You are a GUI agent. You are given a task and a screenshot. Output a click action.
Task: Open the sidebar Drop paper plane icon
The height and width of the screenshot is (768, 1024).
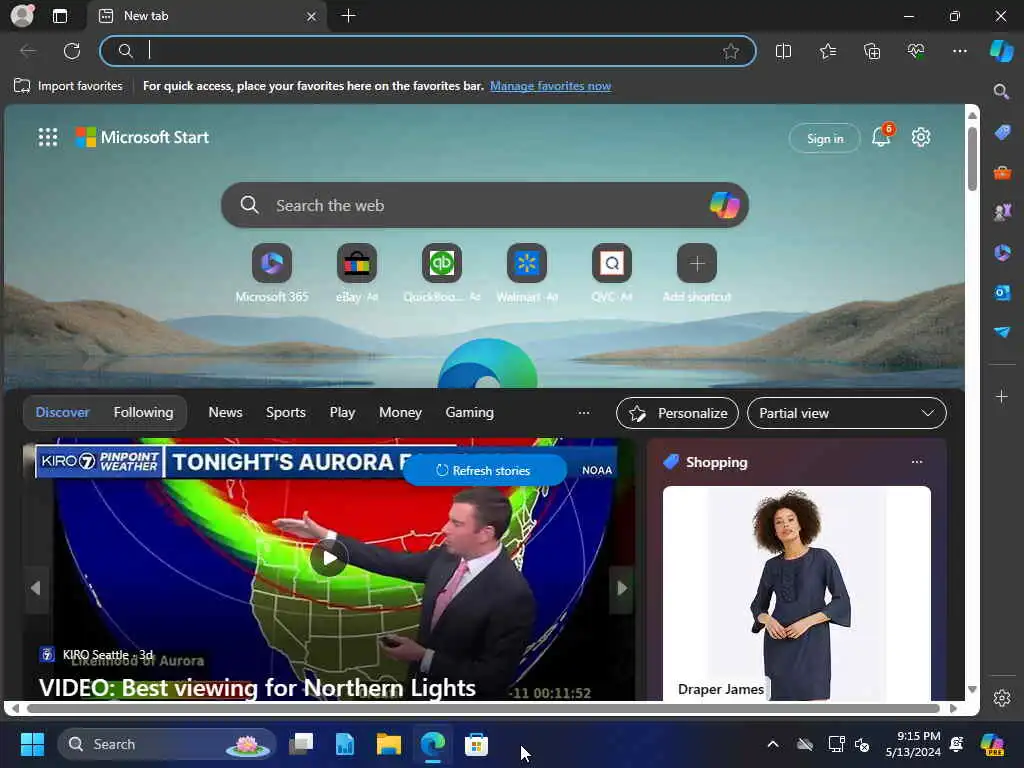tap(1002, 332)
